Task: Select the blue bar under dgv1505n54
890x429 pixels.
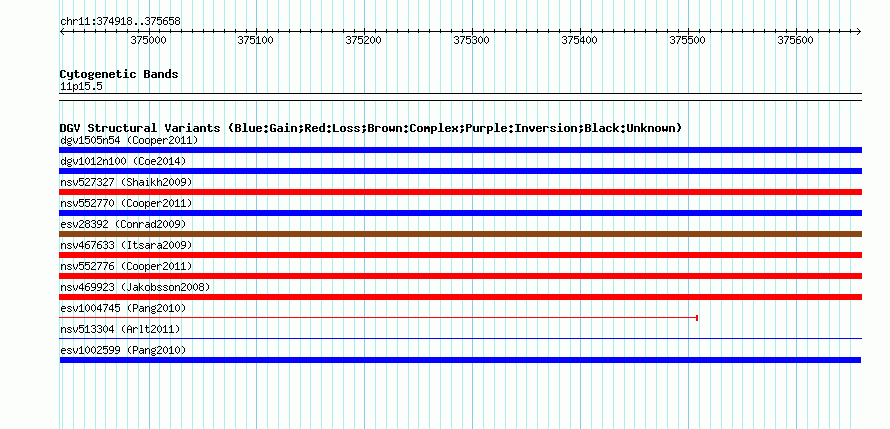Action: pos(460,150)
